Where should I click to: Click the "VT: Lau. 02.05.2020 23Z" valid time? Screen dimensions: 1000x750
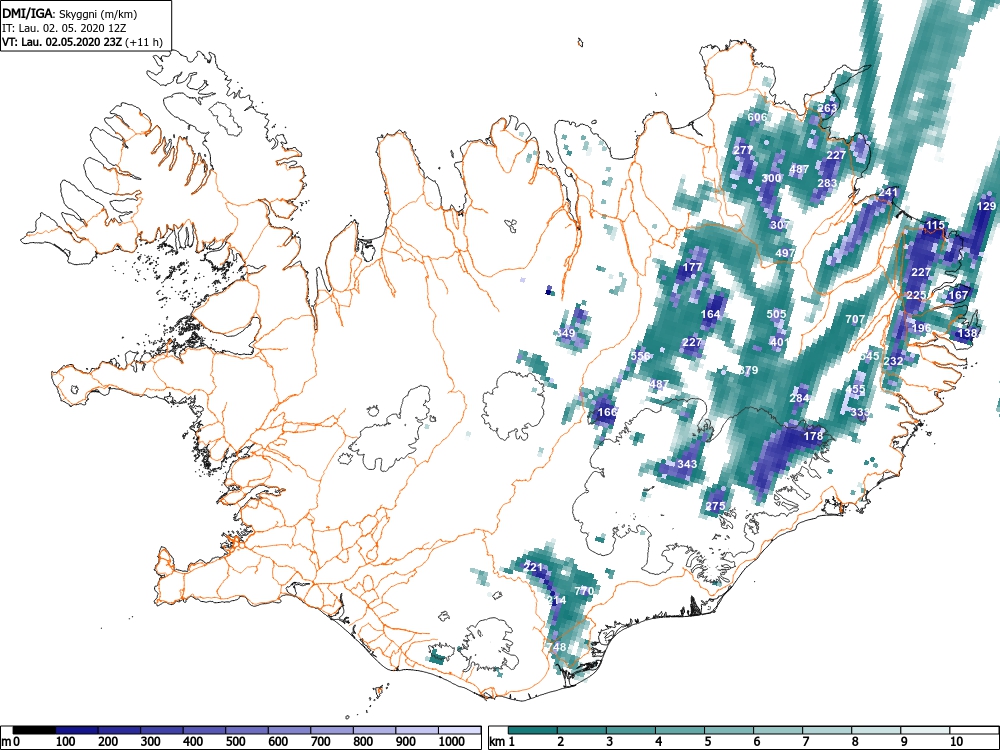point(62,42)
